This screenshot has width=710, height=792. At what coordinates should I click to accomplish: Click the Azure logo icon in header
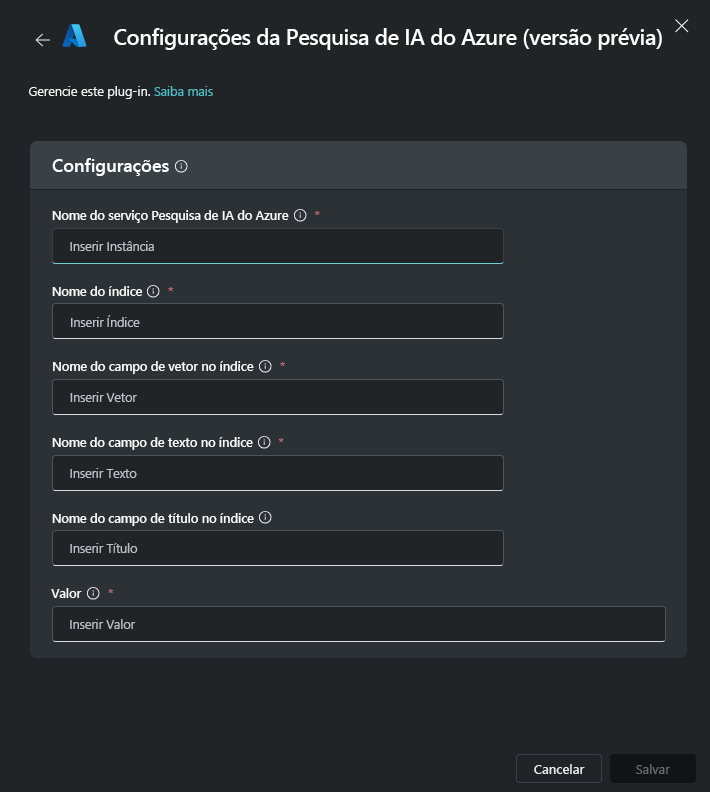[75, 36]
